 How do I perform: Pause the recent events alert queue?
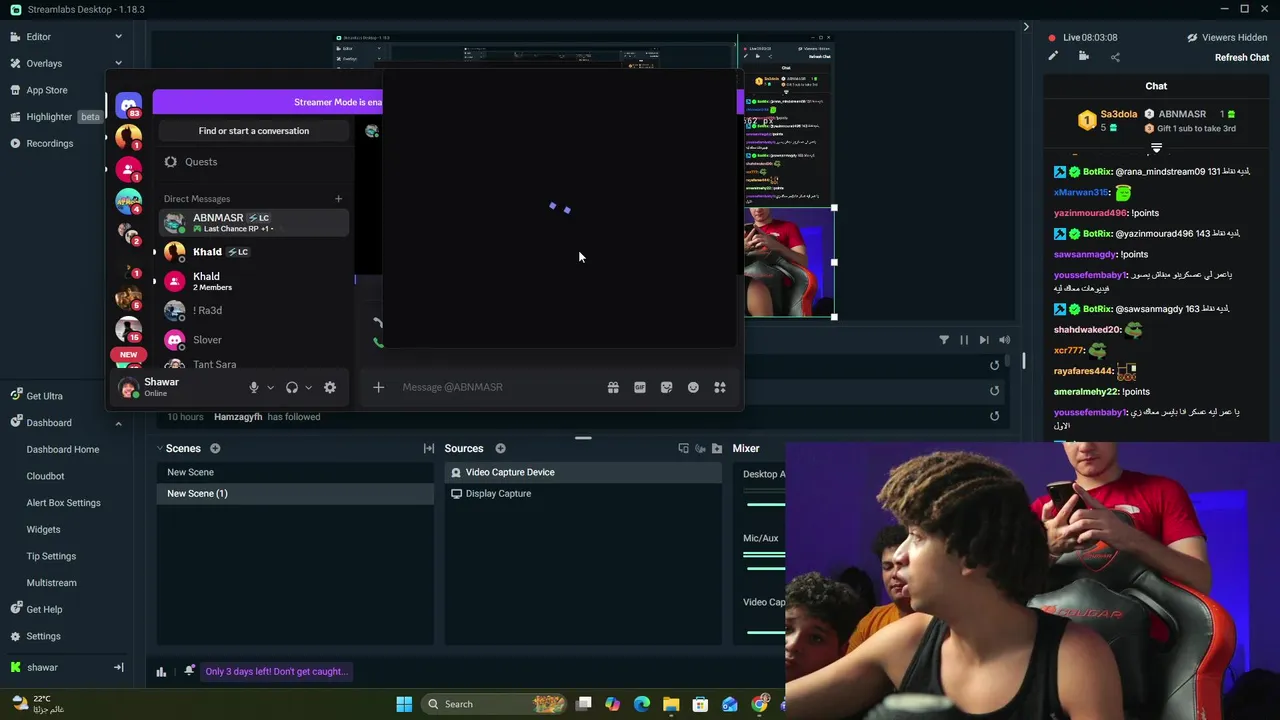pyautogui.click(x=964, y=340)
